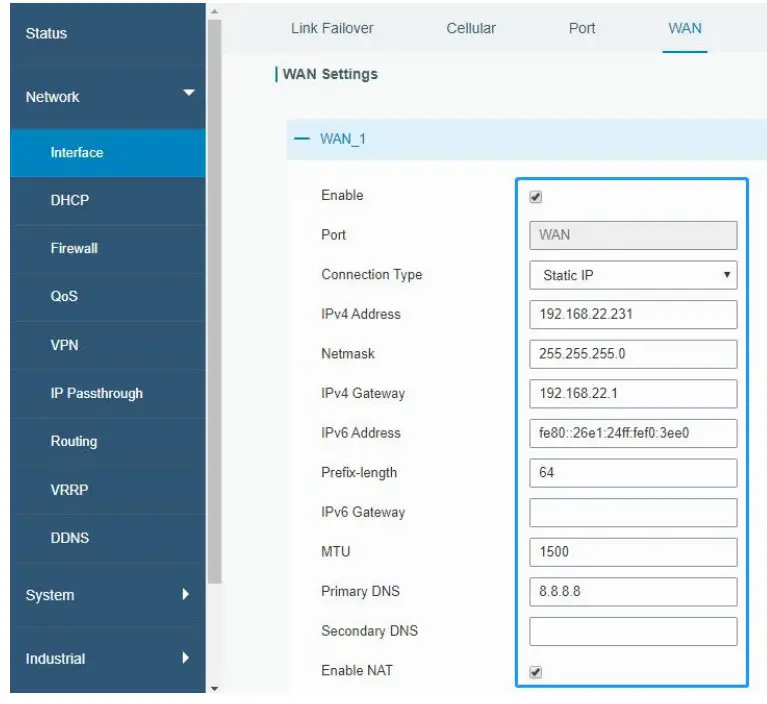Click the WAN_1 section title
Viewport: 767px width, 704px height.
tap(343, 139)
